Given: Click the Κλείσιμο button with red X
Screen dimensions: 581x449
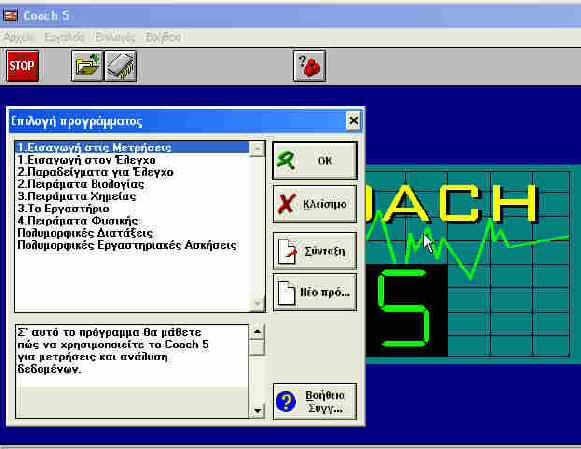Looking at the screenshot, I should tap(315, 204).
